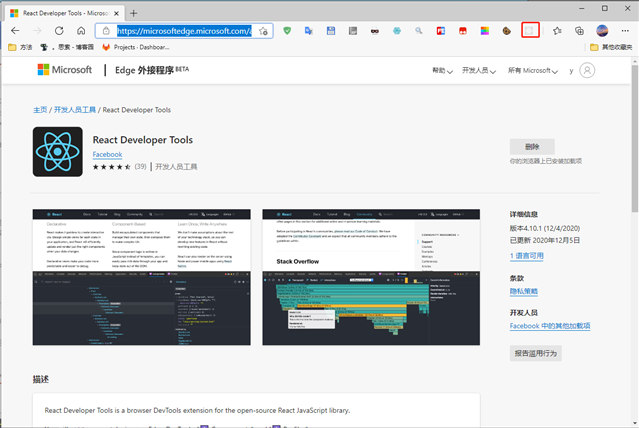Image resolution: width=639 pixels, height=428 pixels.
Task: Open a new tab with the plus button
Action: coord(133,13)
